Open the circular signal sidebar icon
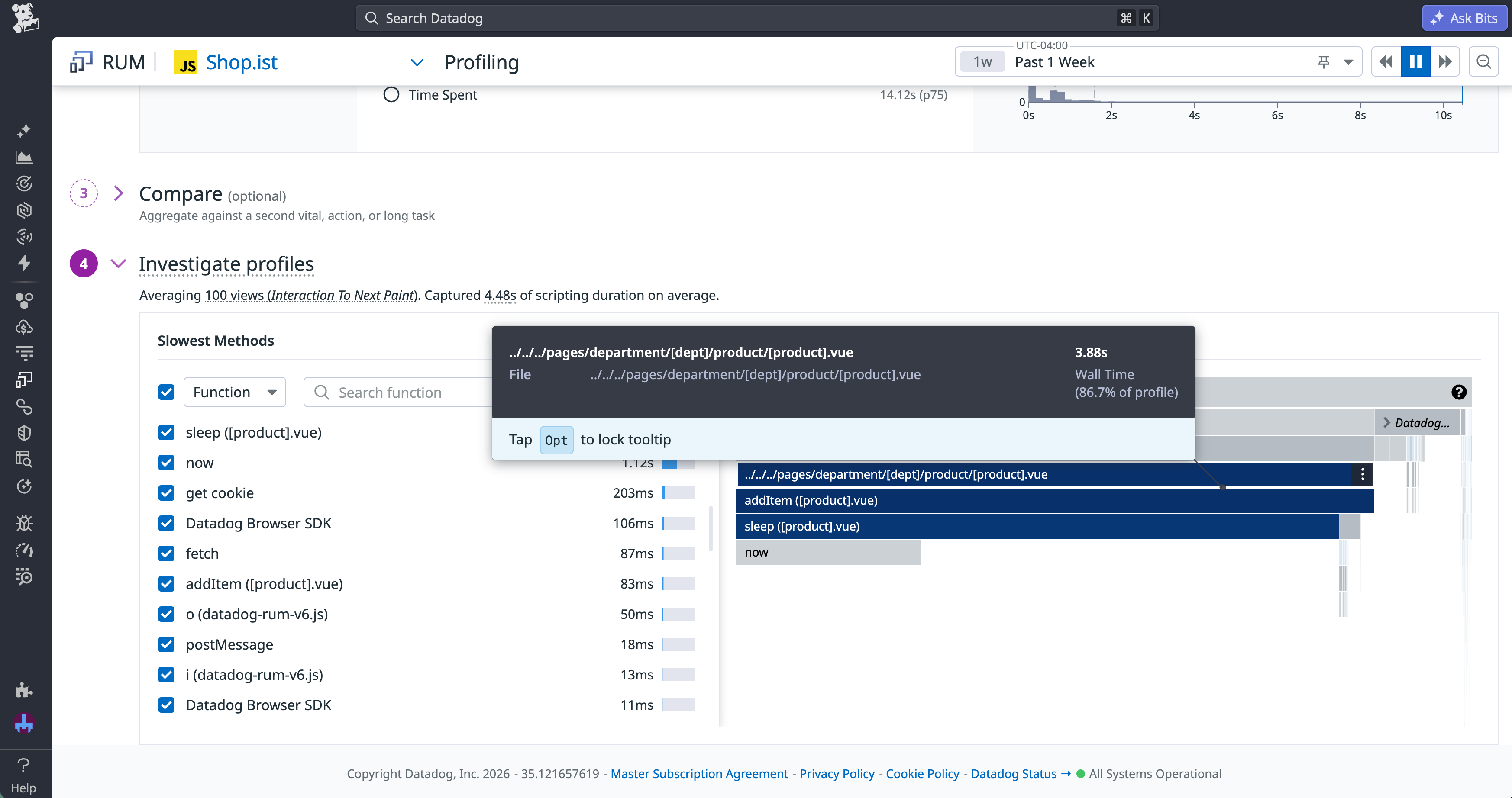This screenshot has height=798, width=1512. (x=24, y=236)
